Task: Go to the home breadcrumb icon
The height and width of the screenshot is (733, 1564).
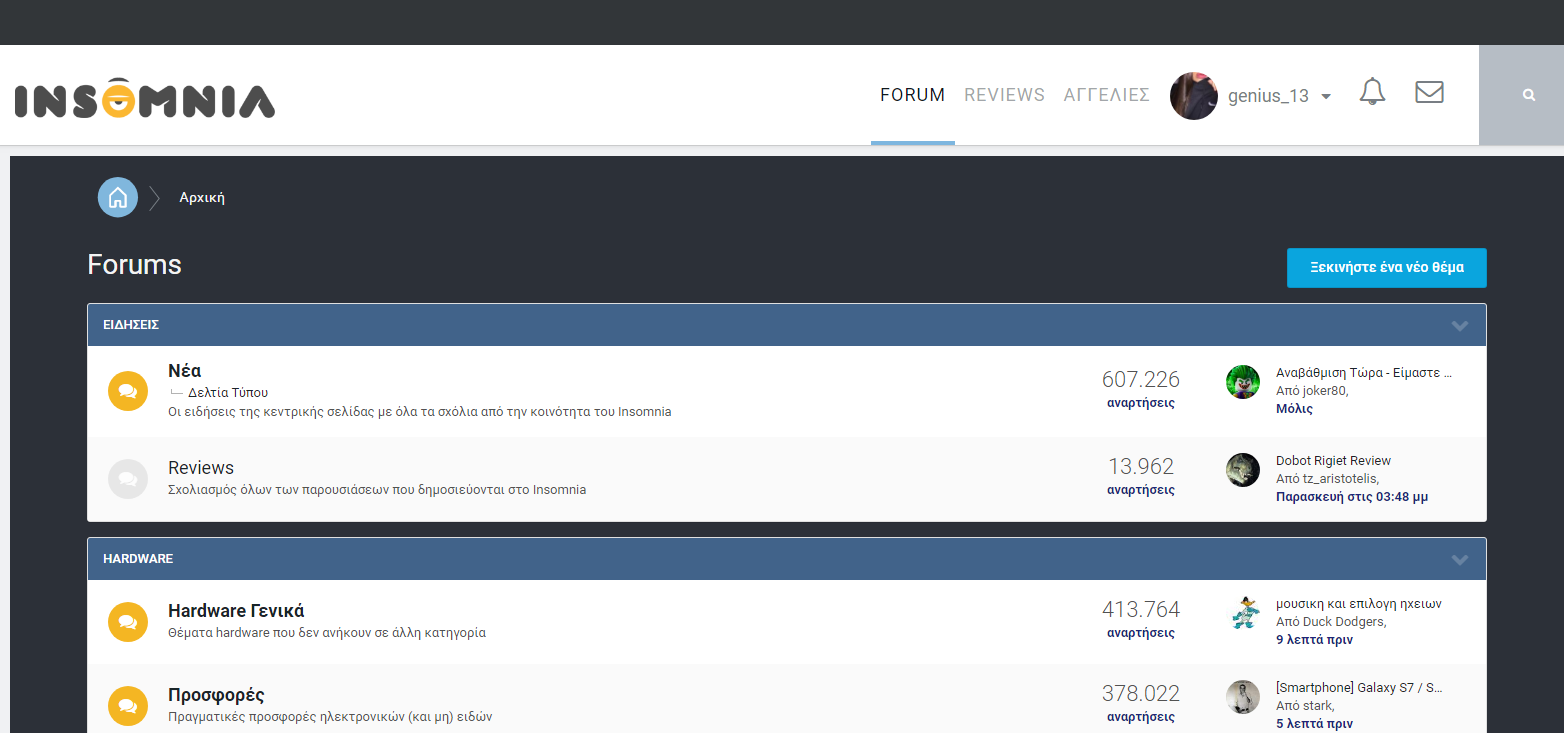Action: 118,197
